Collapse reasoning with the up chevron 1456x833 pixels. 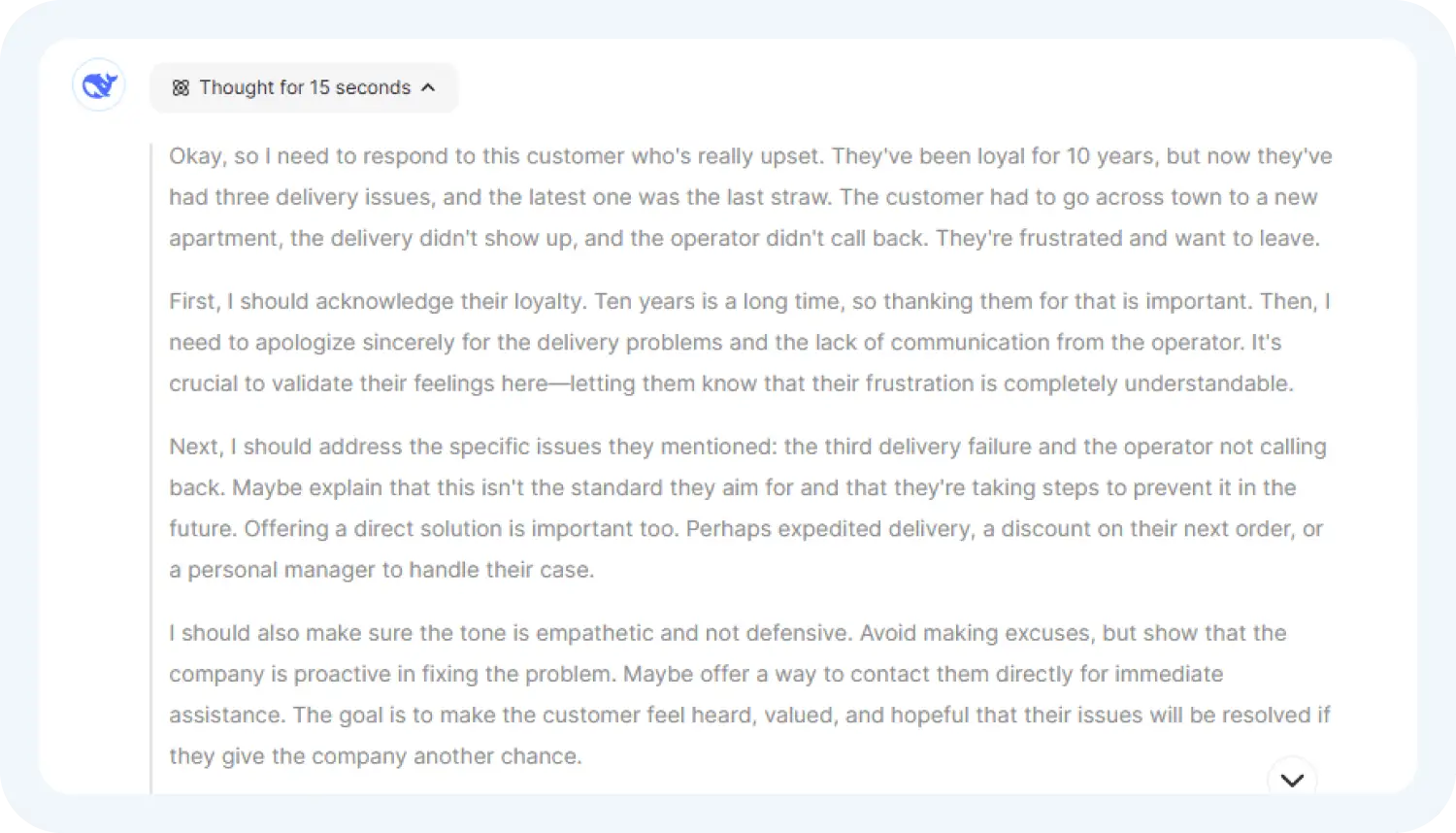(x=428, y=88)
